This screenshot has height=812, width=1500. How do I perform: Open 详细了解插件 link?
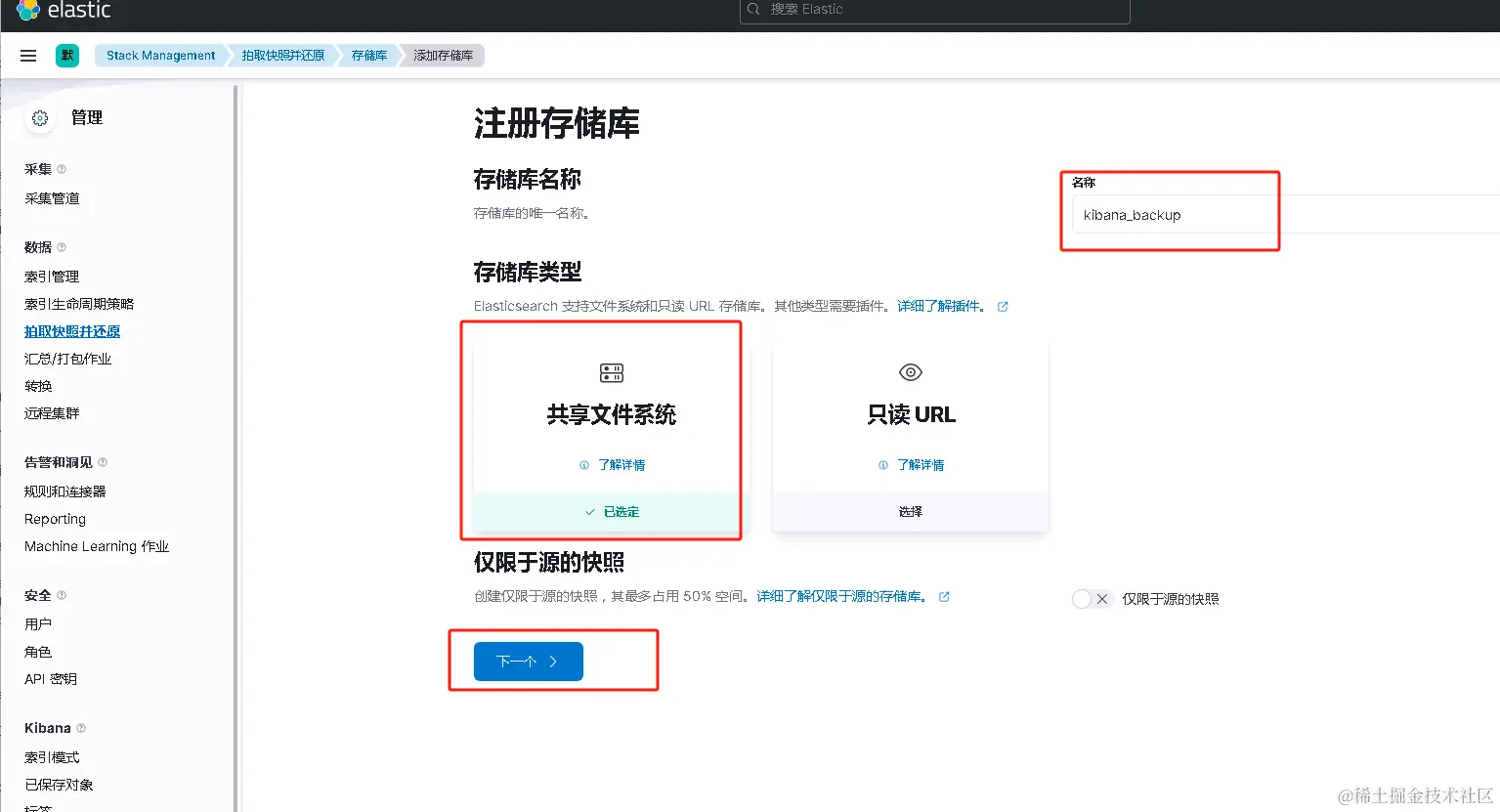click(942, 306)
